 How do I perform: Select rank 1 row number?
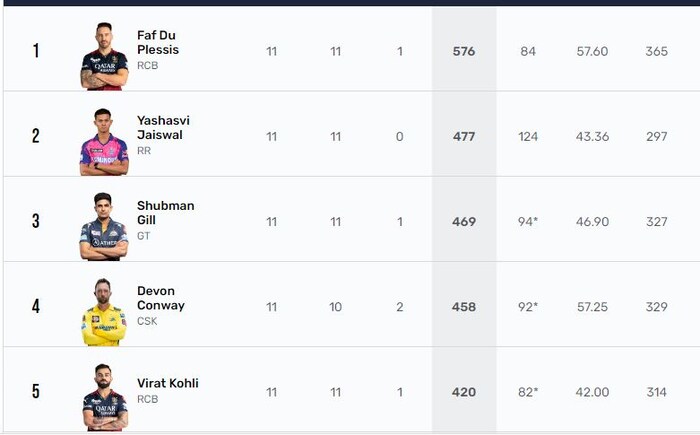36,51
